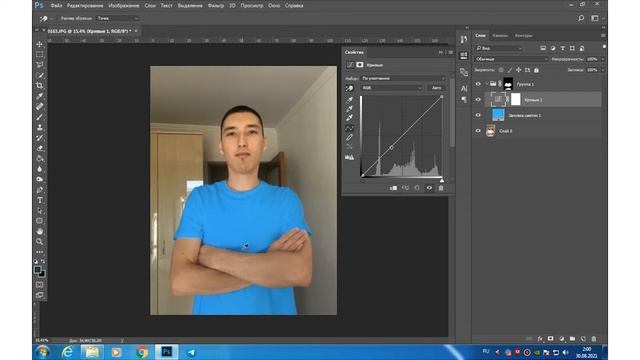Activate the on-image adjustment hand in Curves
640x360 pixels.
(x=350, y=88)
